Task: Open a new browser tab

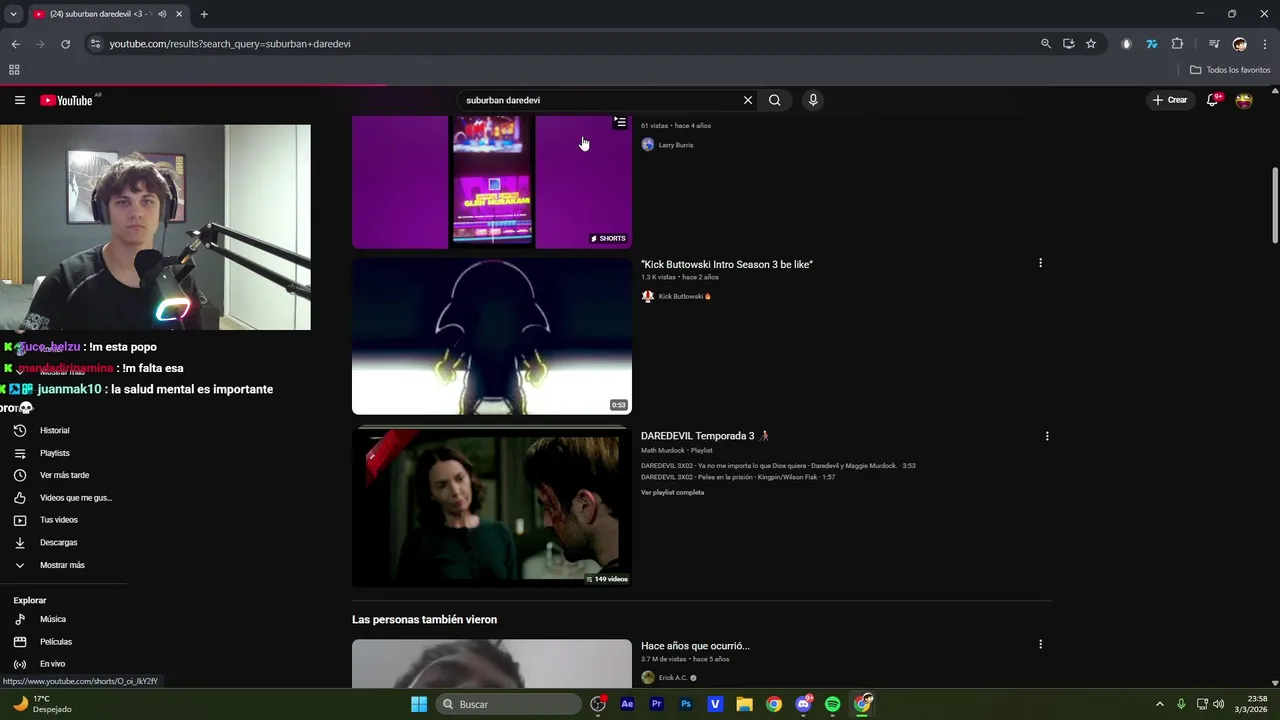Action: coord(204,14)
